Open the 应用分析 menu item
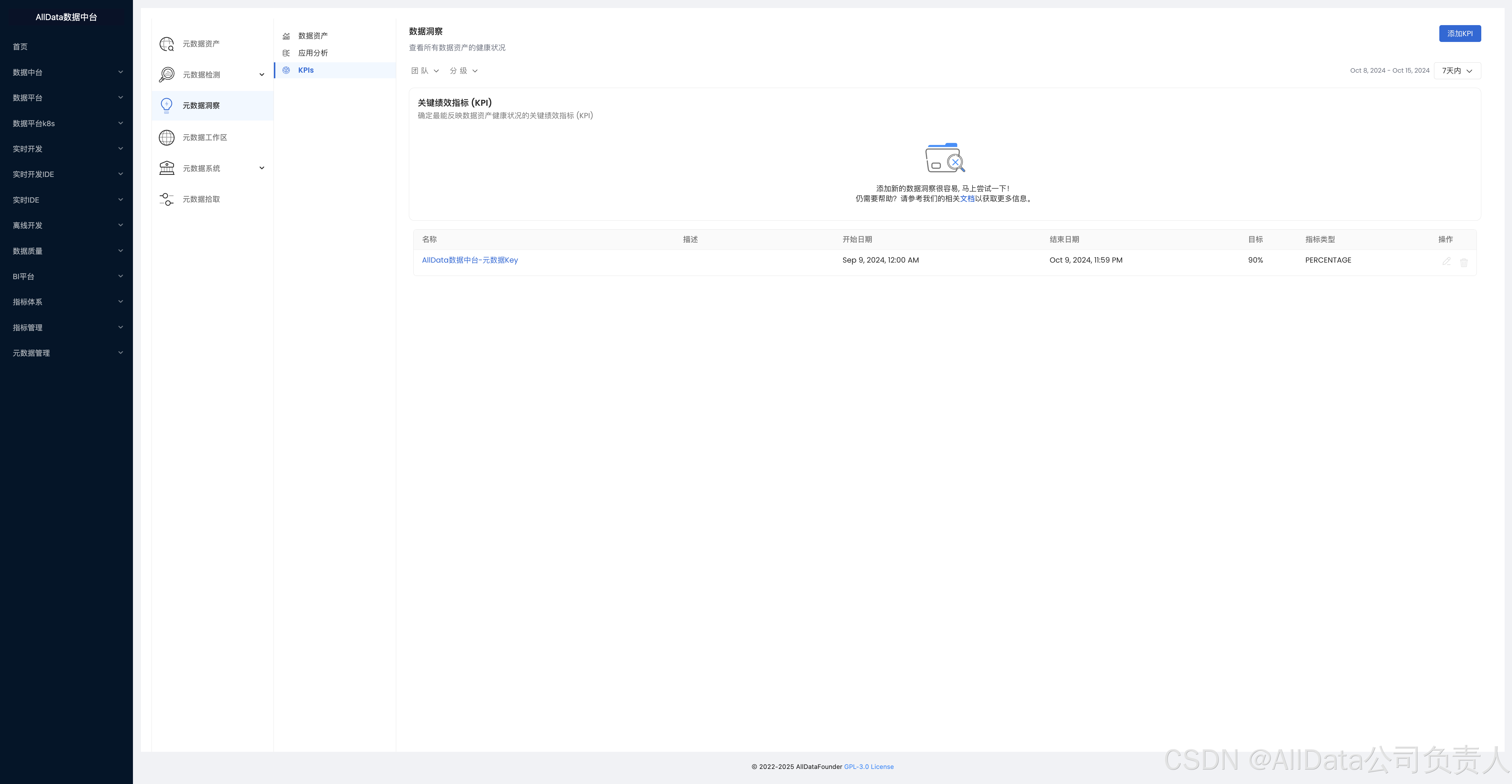Image resolution: width=1512 pixels, height=784 pixels. point(313,53)
